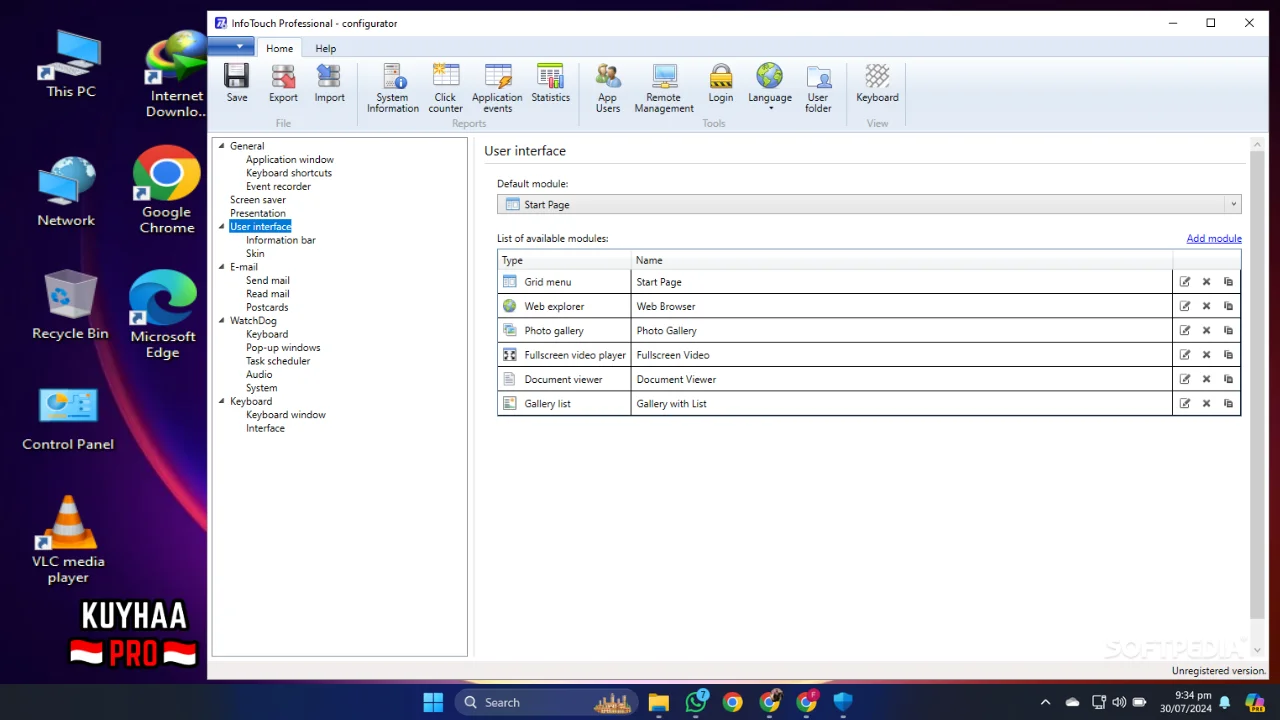Delete the Photo Gallery module
The image size is (1280, 720).
1207,331
